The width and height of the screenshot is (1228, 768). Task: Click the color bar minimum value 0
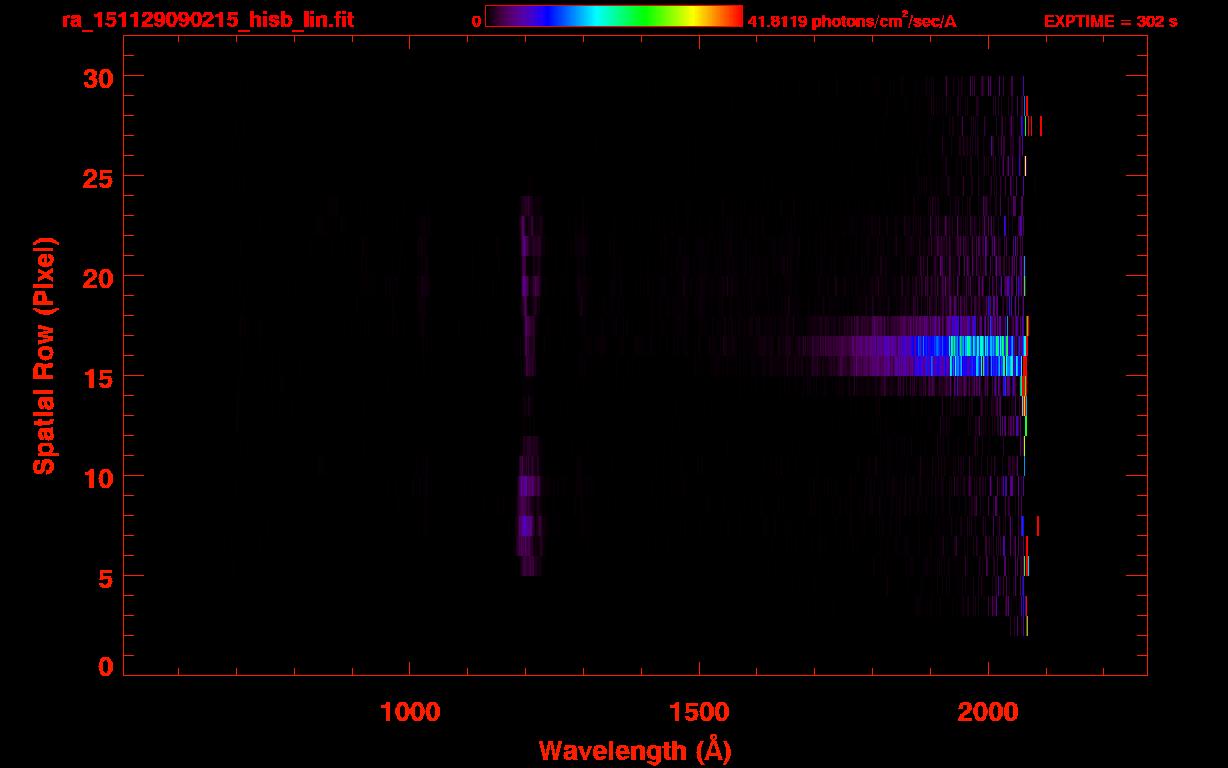tap(477, 21)
